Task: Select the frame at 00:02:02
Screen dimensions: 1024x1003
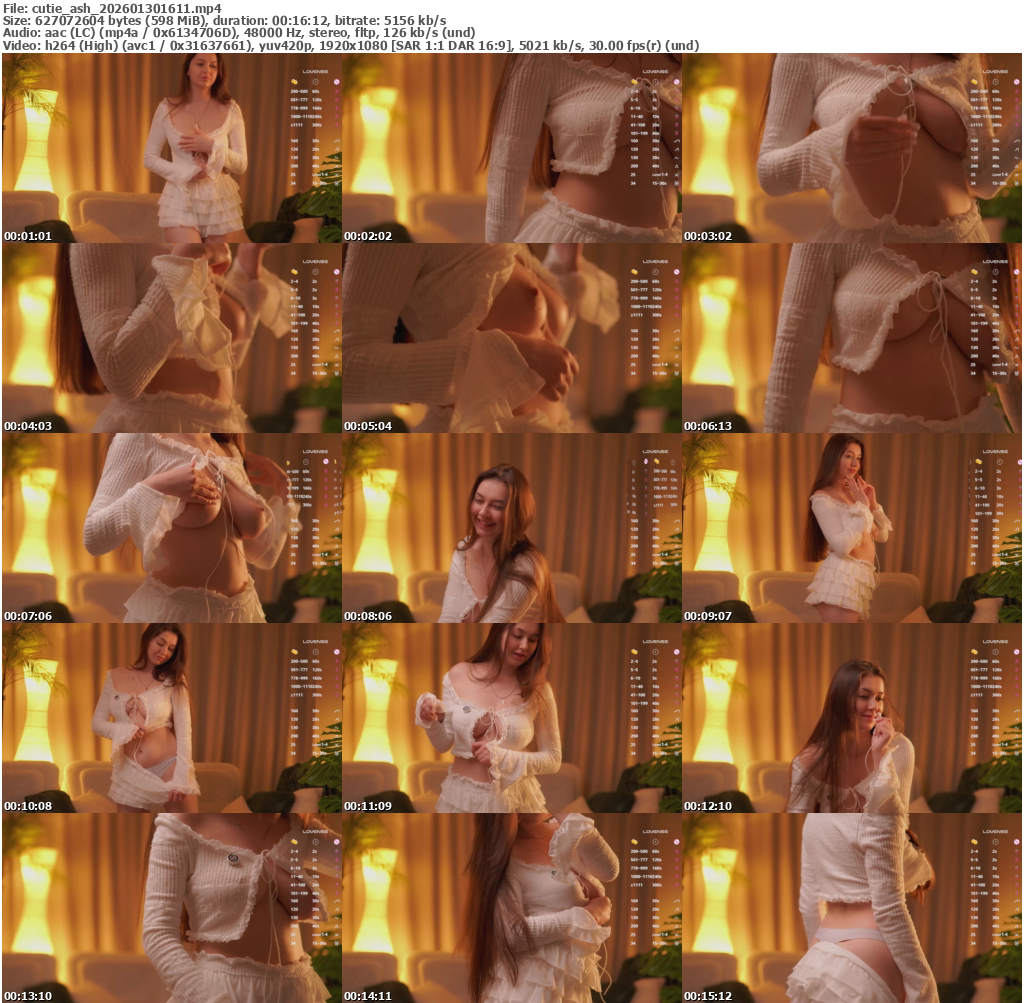Action: coord(511,148)
